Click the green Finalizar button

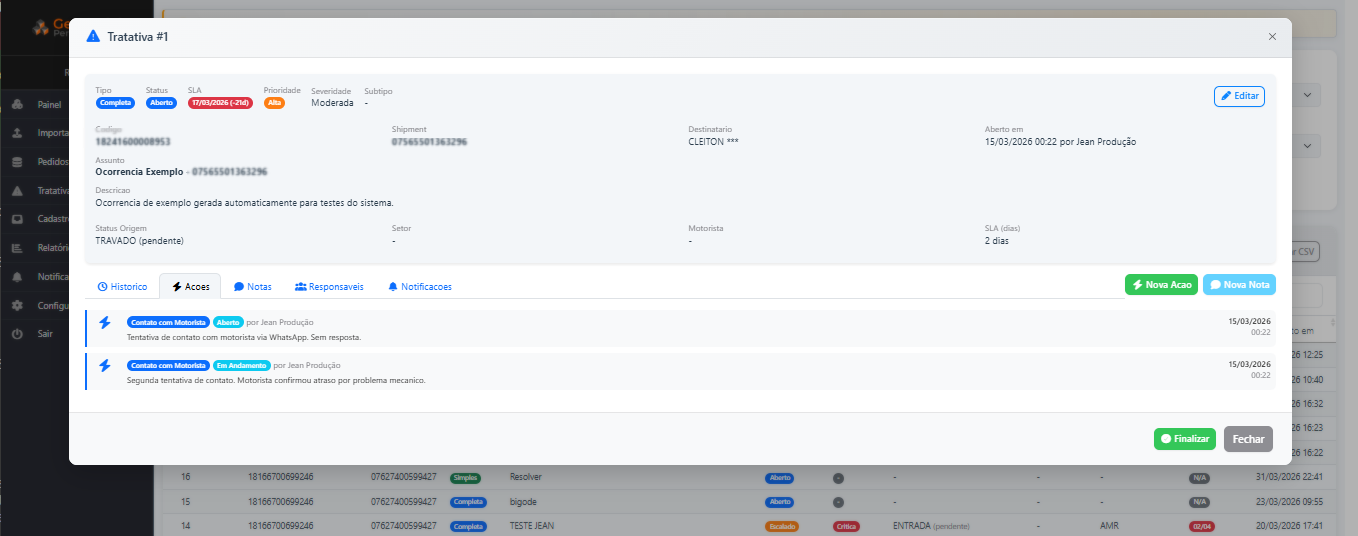click(1185, 439)
